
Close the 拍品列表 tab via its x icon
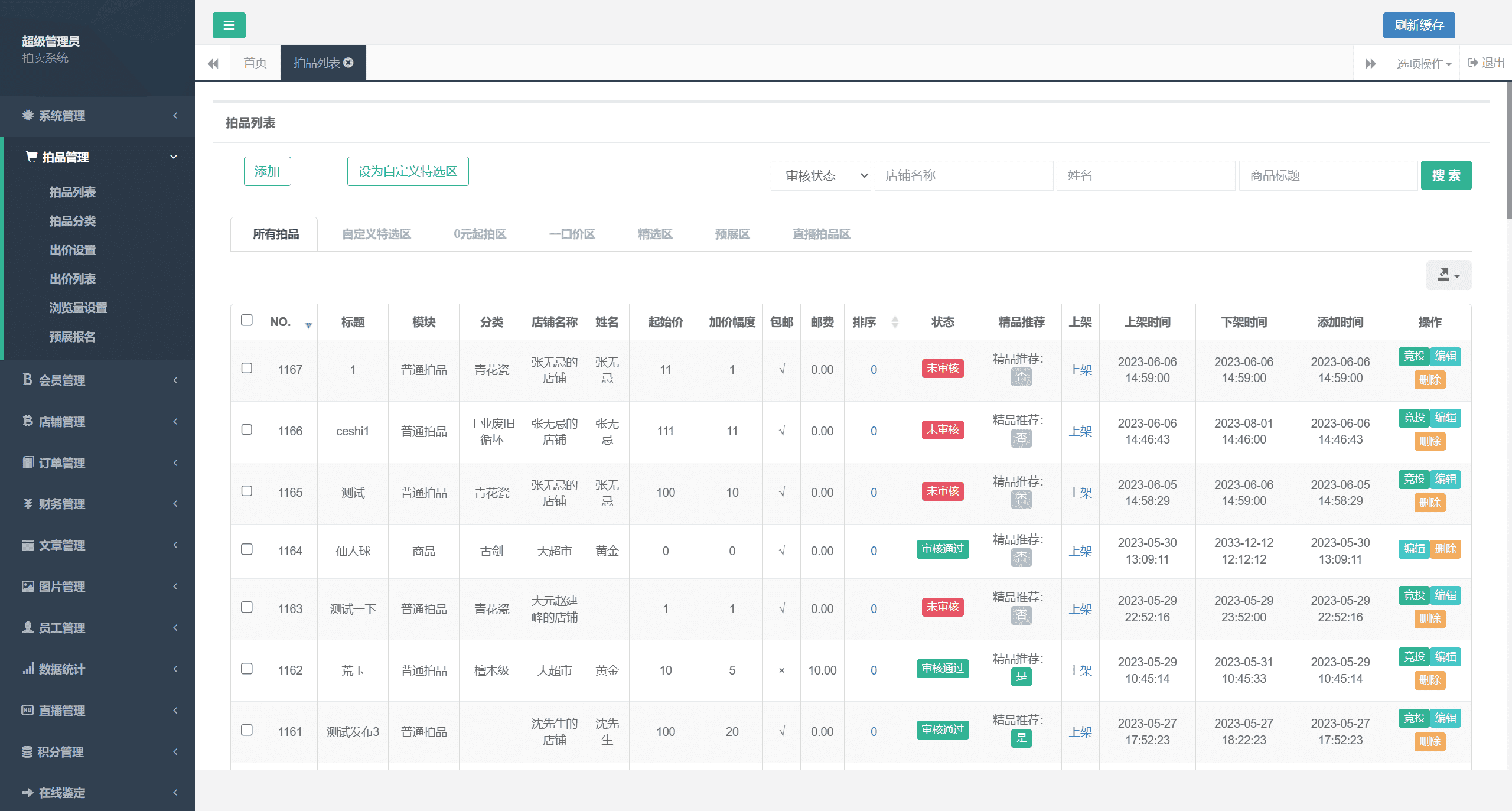[348, 62]
